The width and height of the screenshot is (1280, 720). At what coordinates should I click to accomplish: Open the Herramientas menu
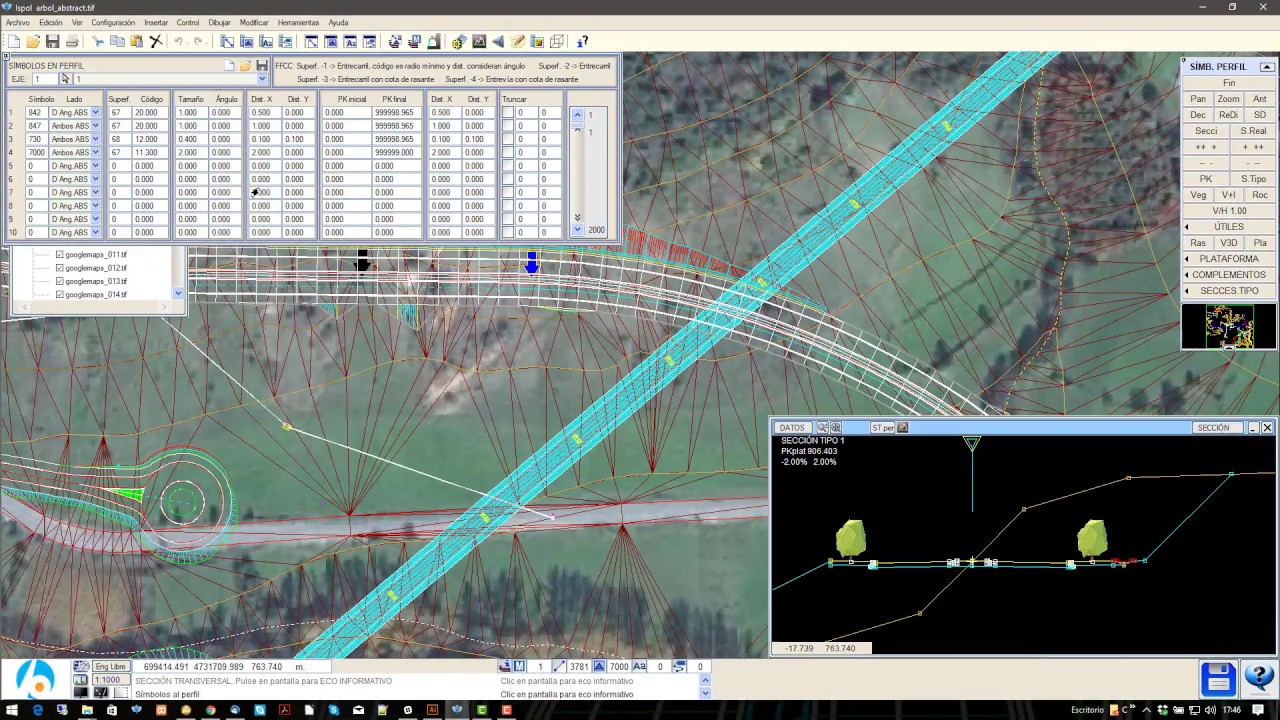click(x=298, y=22)
